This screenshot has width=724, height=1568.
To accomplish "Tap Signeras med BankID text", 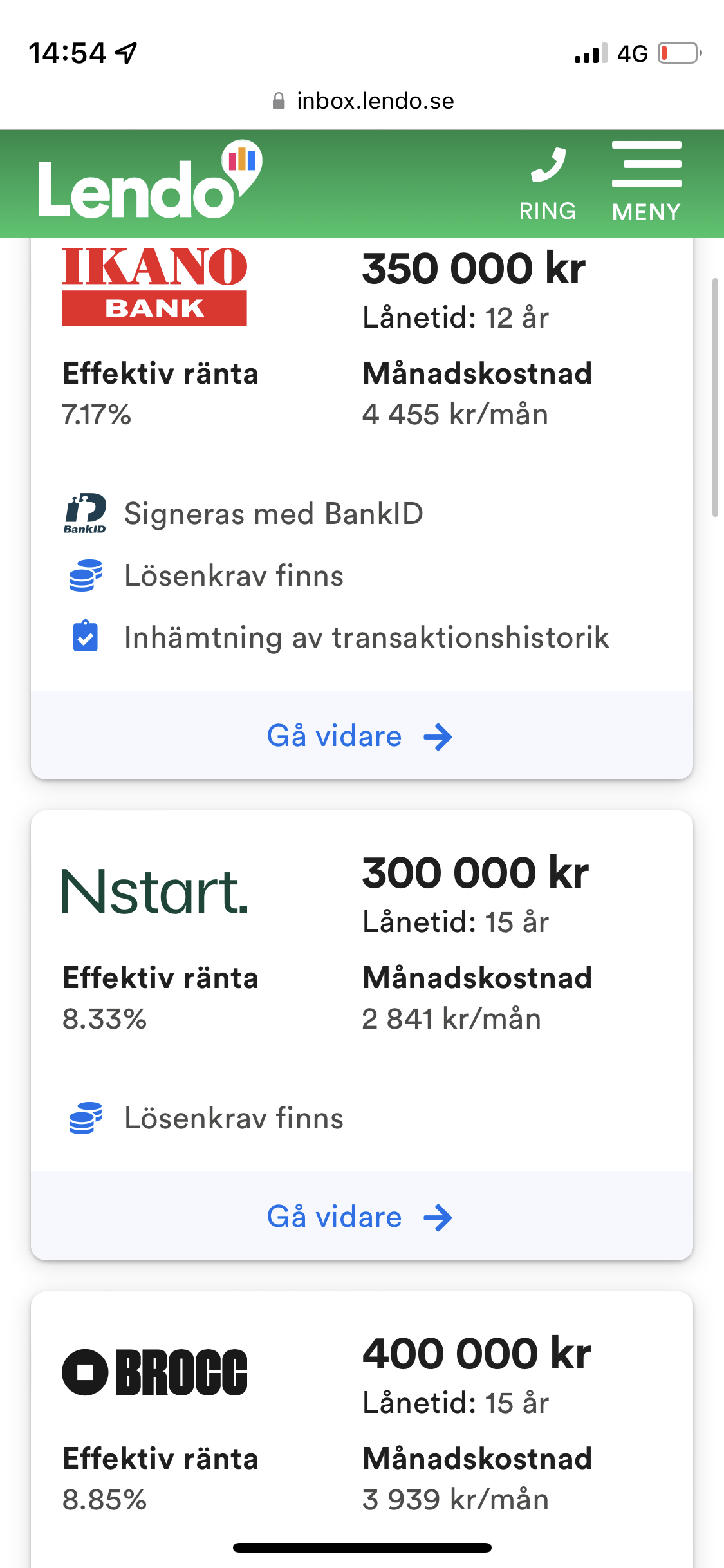I will pos(274,514).
